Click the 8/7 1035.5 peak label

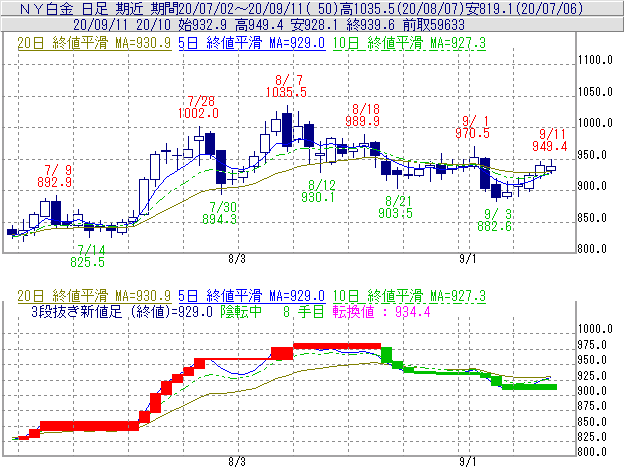coord(286,86)
